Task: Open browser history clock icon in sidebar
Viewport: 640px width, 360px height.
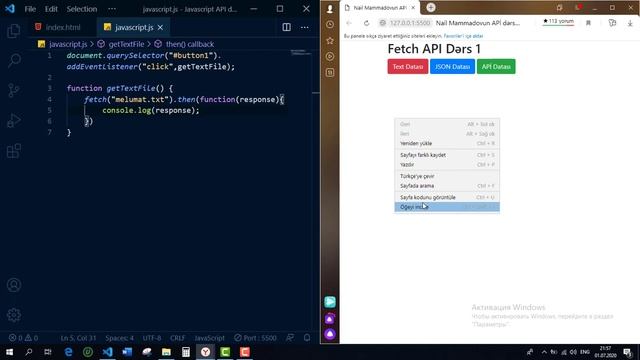Action: 330,24
